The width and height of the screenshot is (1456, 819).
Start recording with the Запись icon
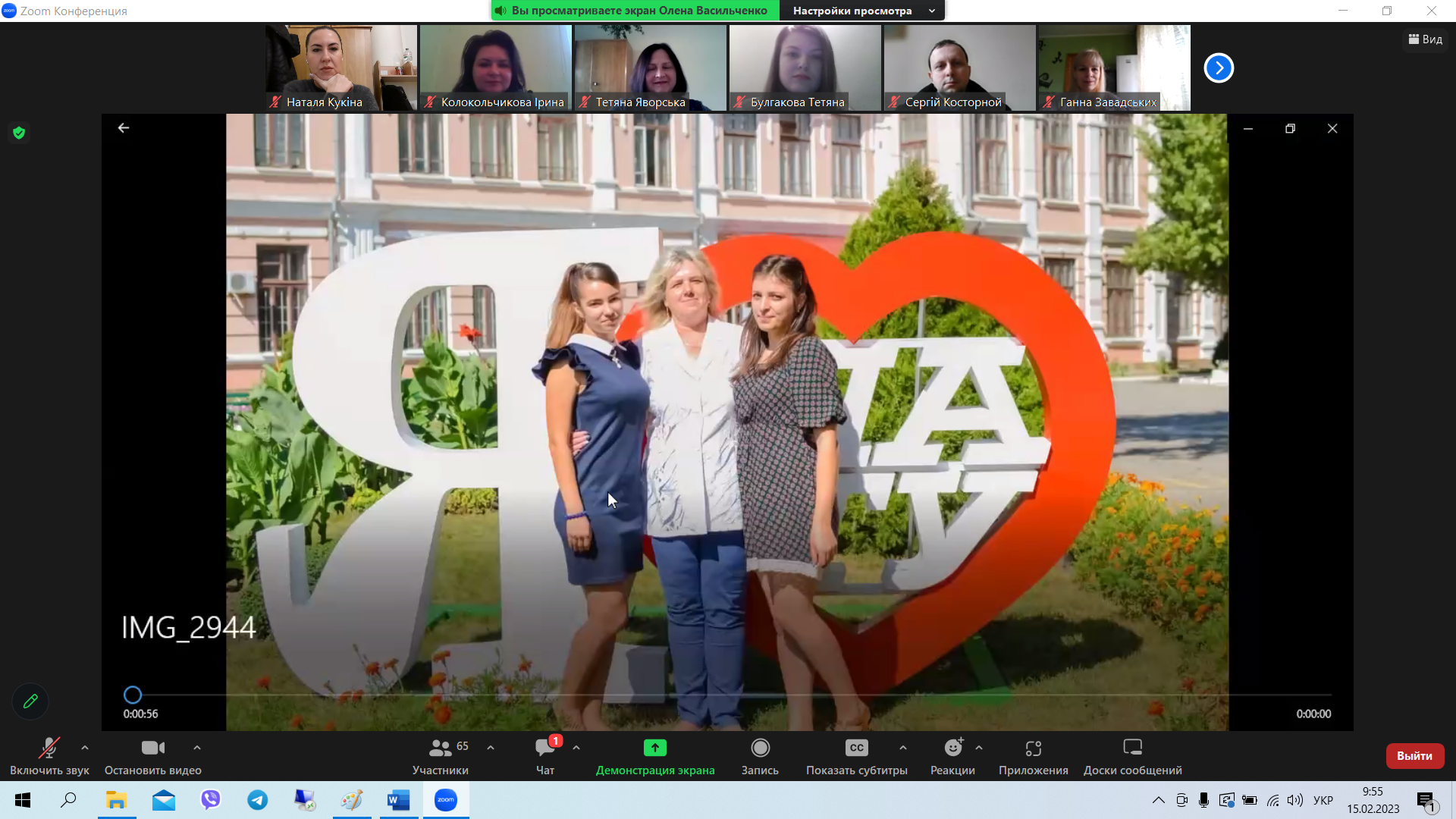760,748
